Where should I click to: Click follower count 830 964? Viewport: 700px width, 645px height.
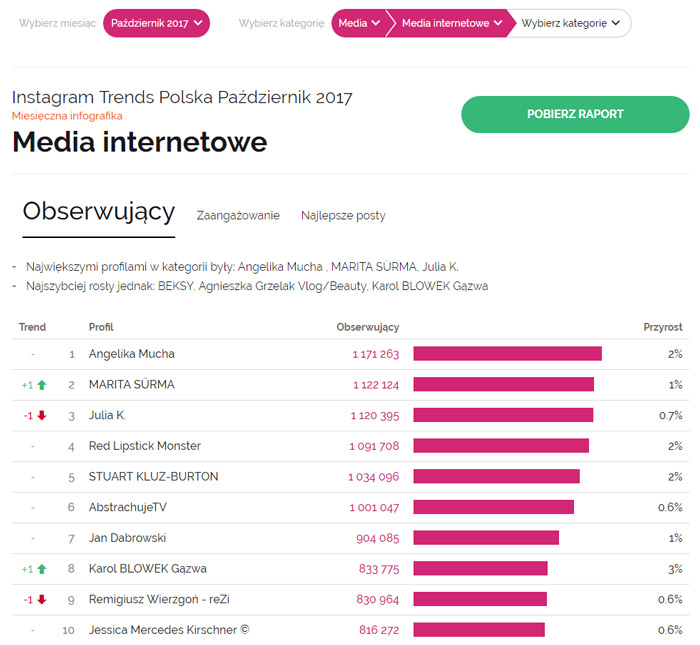[x=378, y=599]
